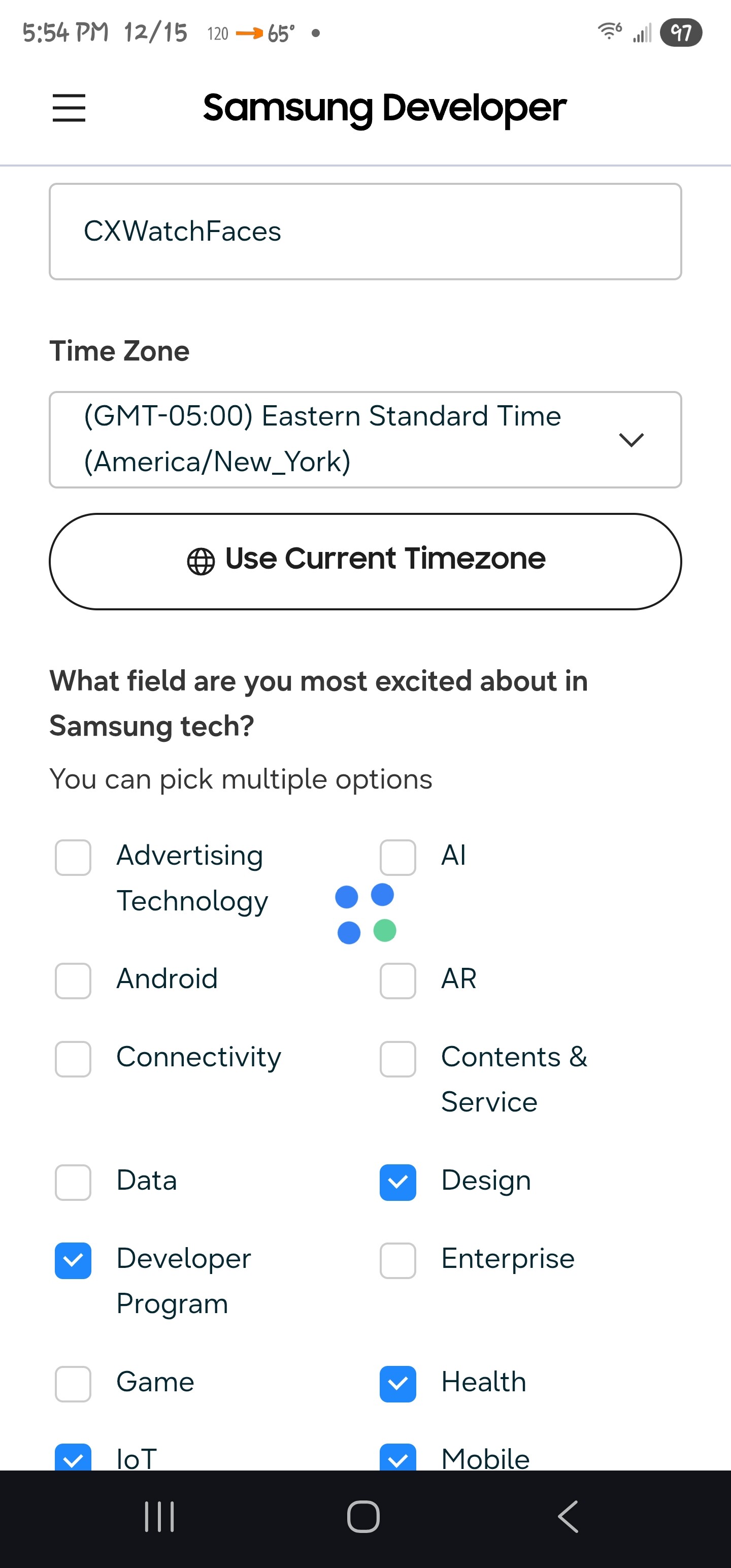Enable the AI interest checkbox
This screenshot has width=731, height=1568.
click(397, 858)
